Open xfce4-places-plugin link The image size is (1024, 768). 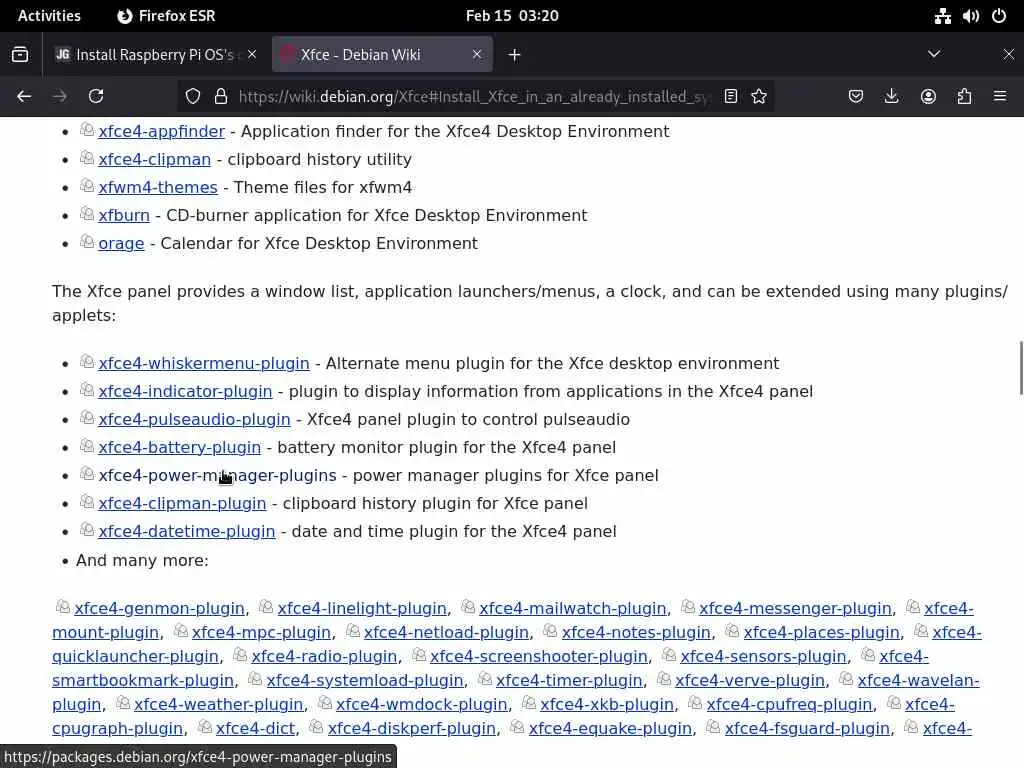pos(822,633)
